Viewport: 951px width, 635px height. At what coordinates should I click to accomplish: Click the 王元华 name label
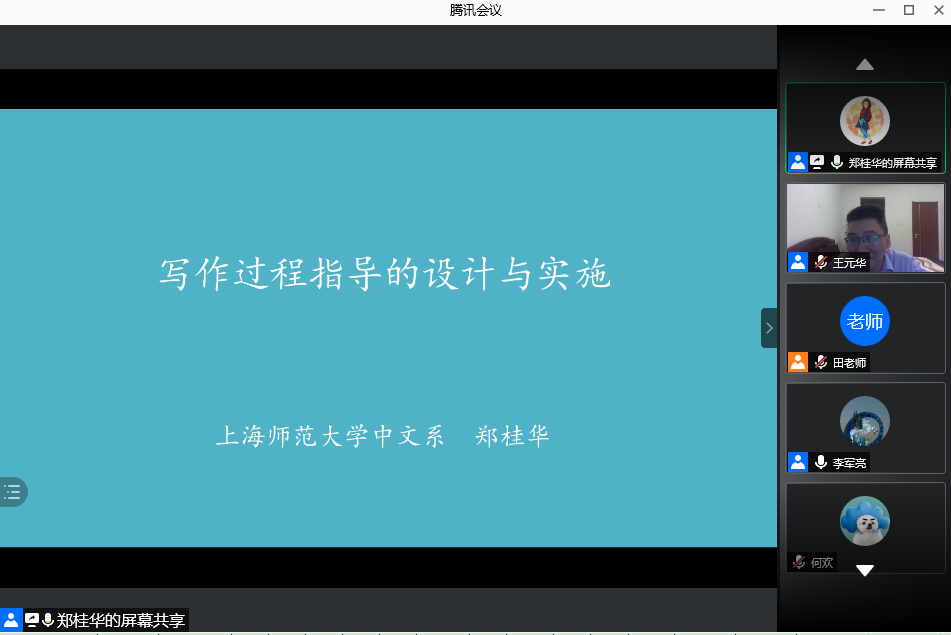(x=850, y=262)
